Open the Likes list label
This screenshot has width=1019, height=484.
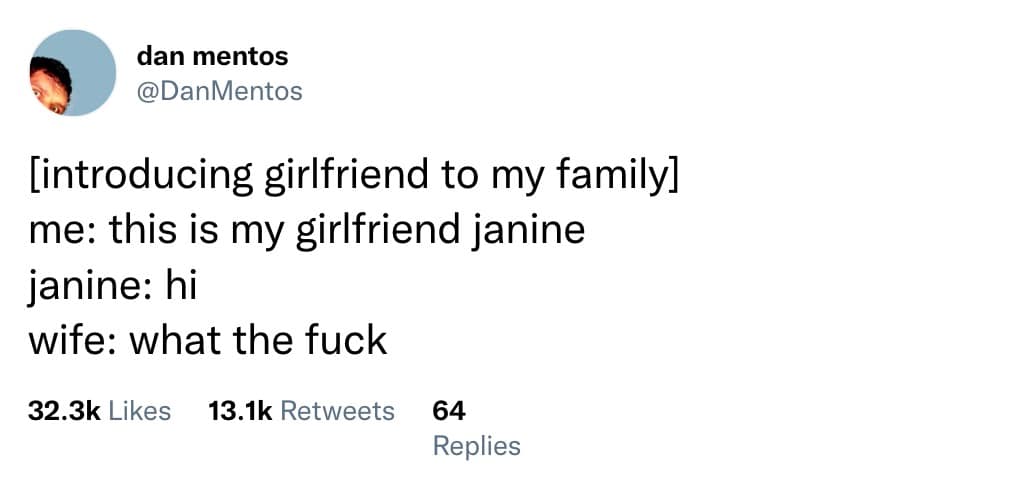coord(138,410)
